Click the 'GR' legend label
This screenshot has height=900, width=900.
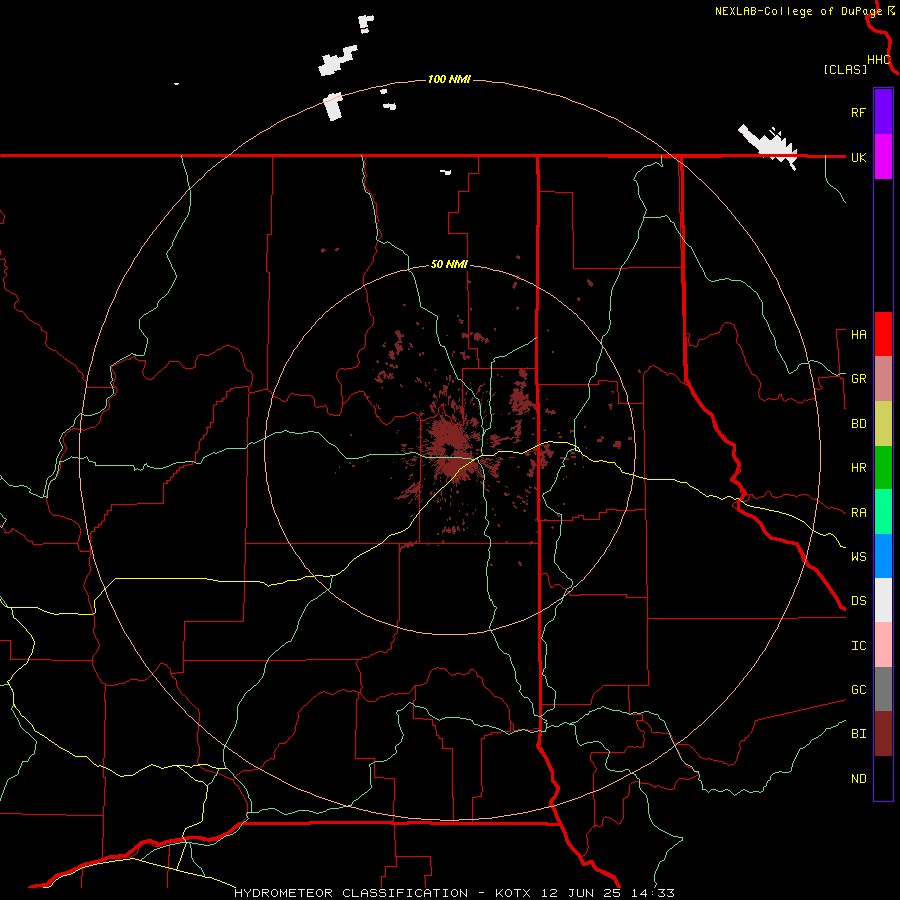(x=858, y=379)
